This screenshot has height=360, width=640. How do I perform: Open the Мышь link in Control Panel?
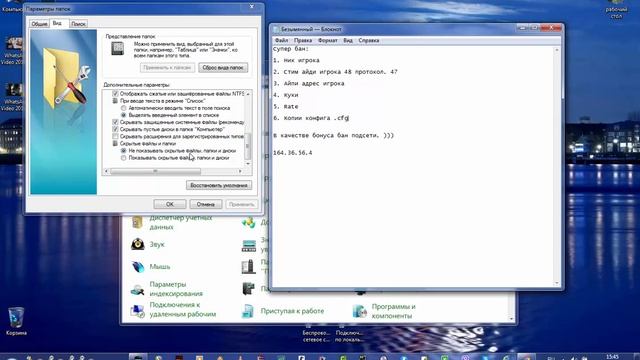pyautogui.click(x=160, y=267)
